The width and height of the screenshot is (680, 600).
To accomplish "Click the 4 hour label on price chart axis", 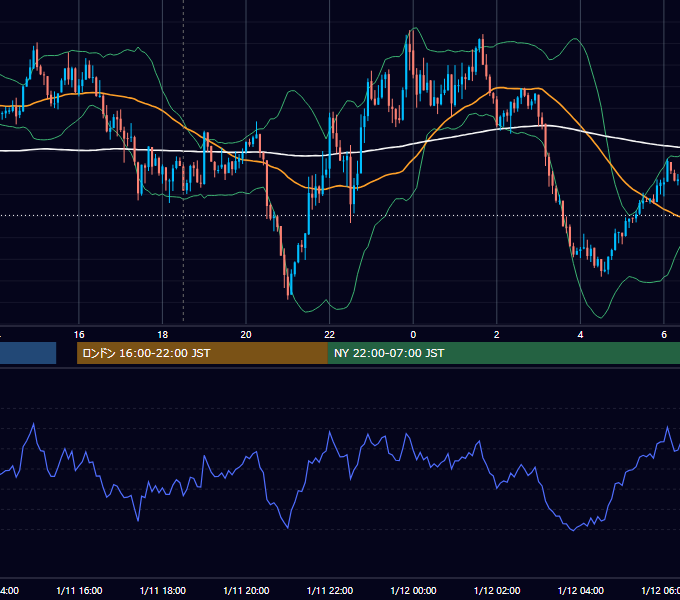I will point(580,335).
